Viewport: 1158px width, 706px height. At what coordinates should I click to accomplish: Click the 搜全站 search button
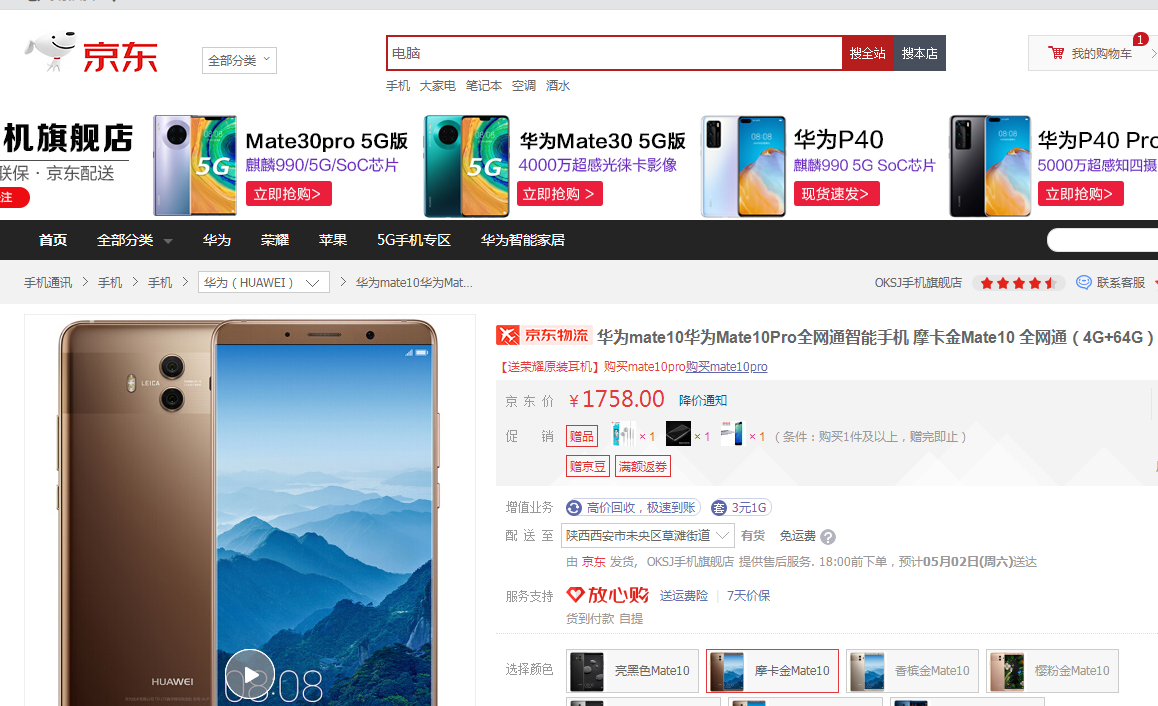click(x=868, y=53)
